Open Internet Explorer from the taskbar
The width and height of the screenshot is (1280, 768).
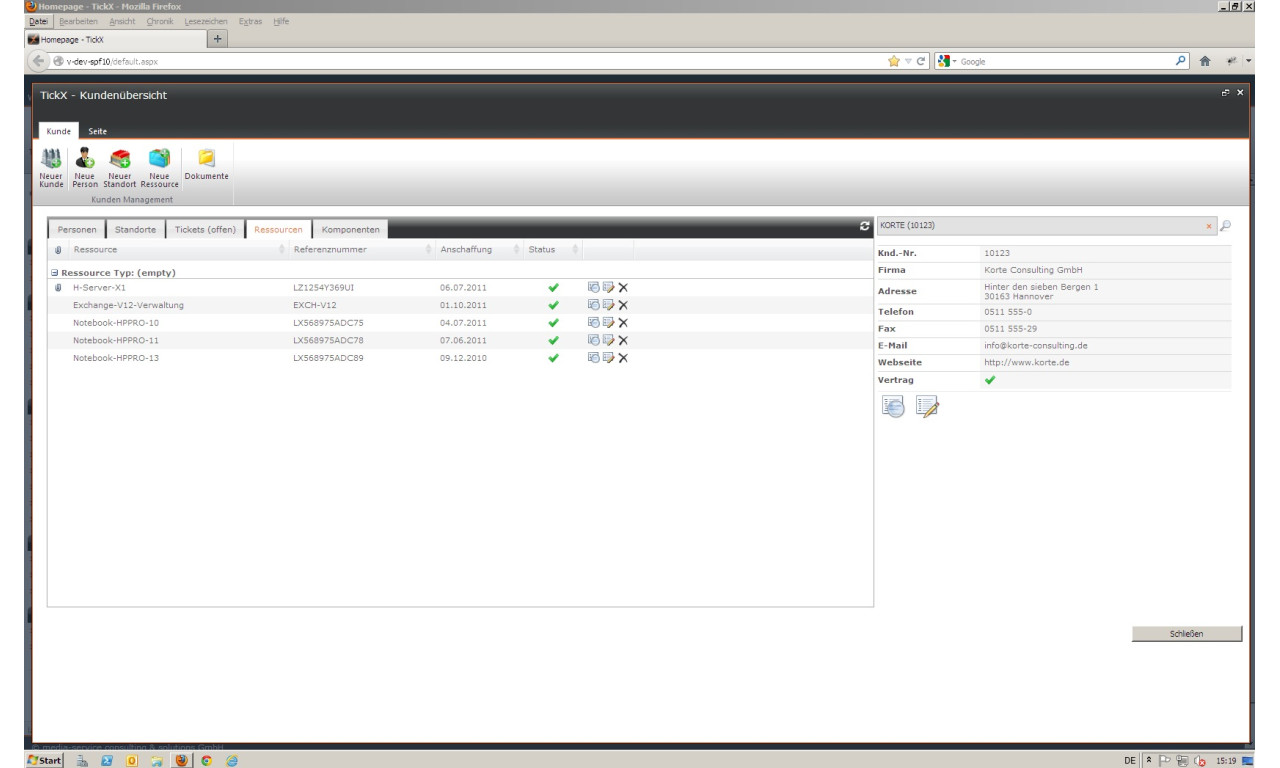[x=231, y=761]
